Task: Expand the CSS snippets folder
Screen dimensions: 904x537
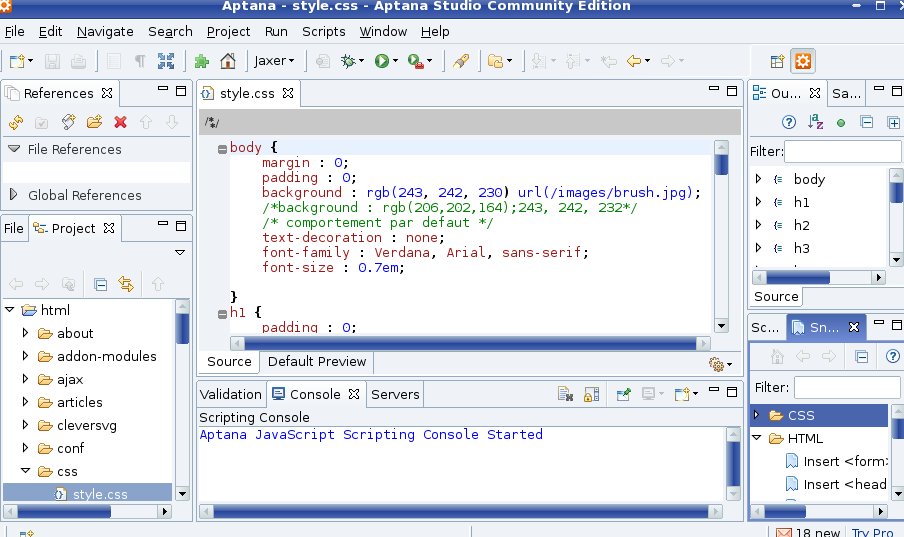Action: 757,415
